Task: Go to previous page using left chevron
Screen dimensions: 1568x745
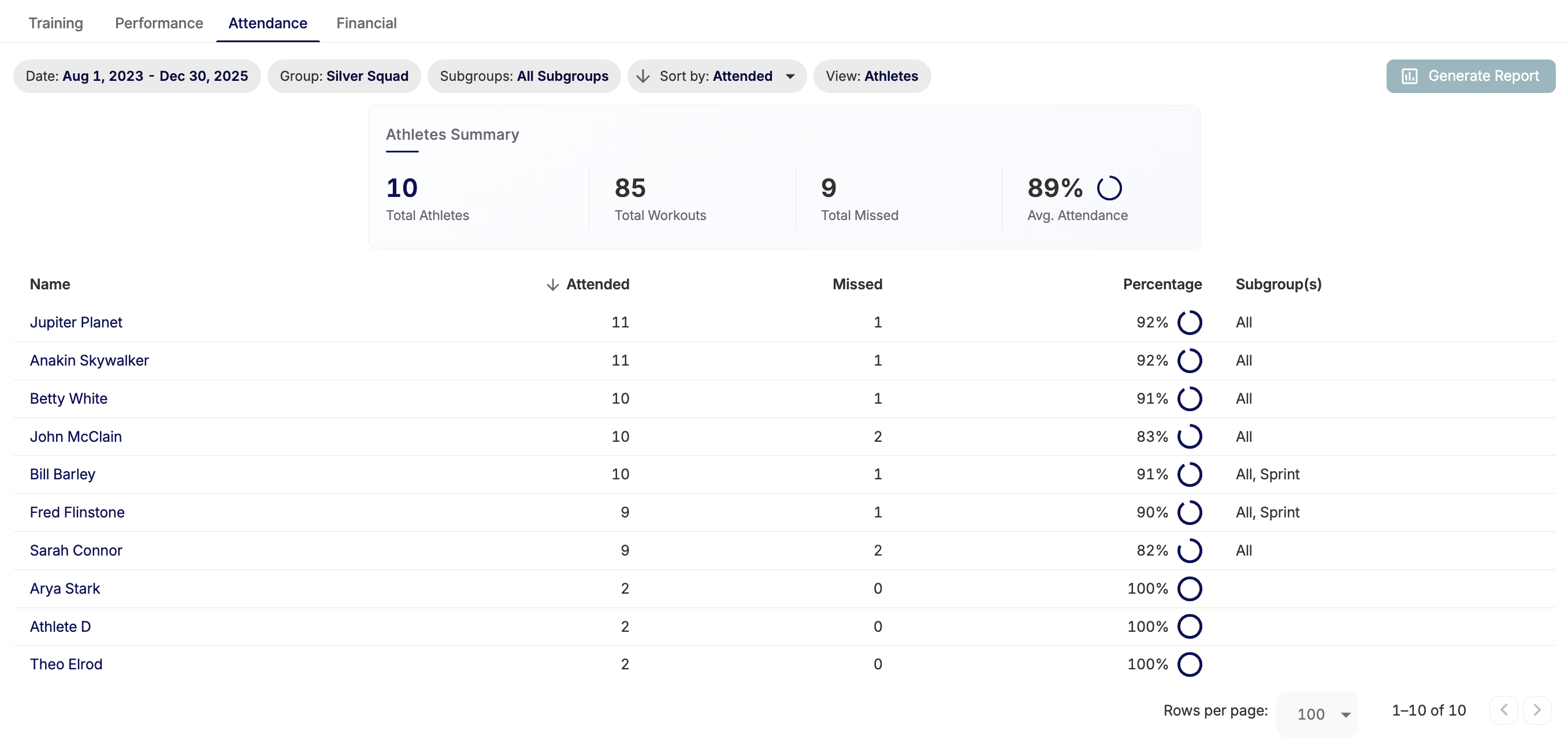Action: tap(1503, 710)
